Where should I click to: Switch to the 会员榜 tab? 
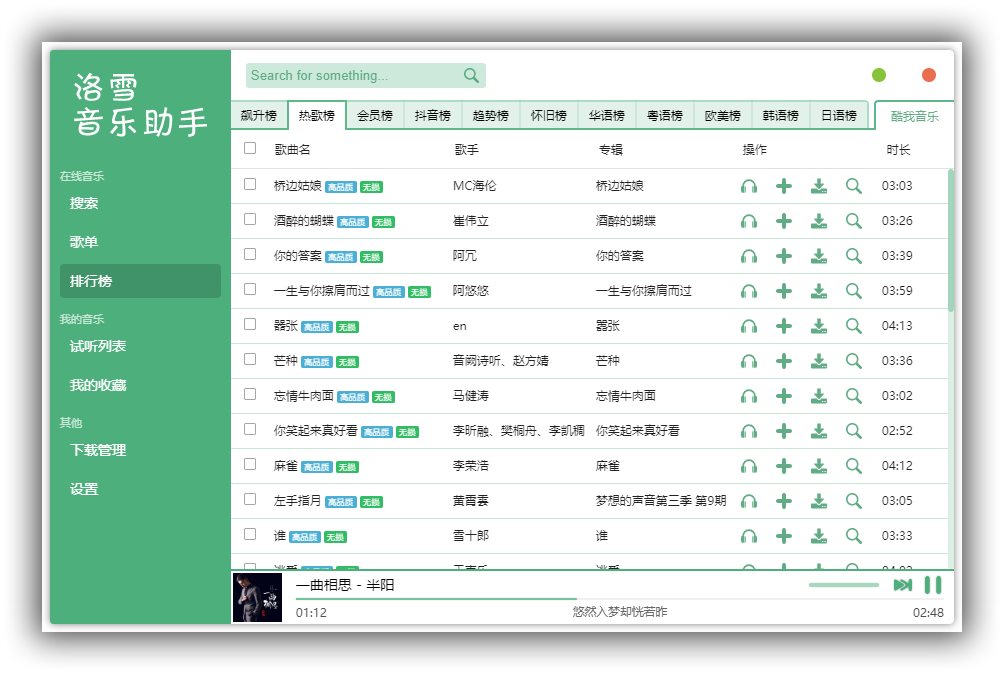(x=375, y=116)
